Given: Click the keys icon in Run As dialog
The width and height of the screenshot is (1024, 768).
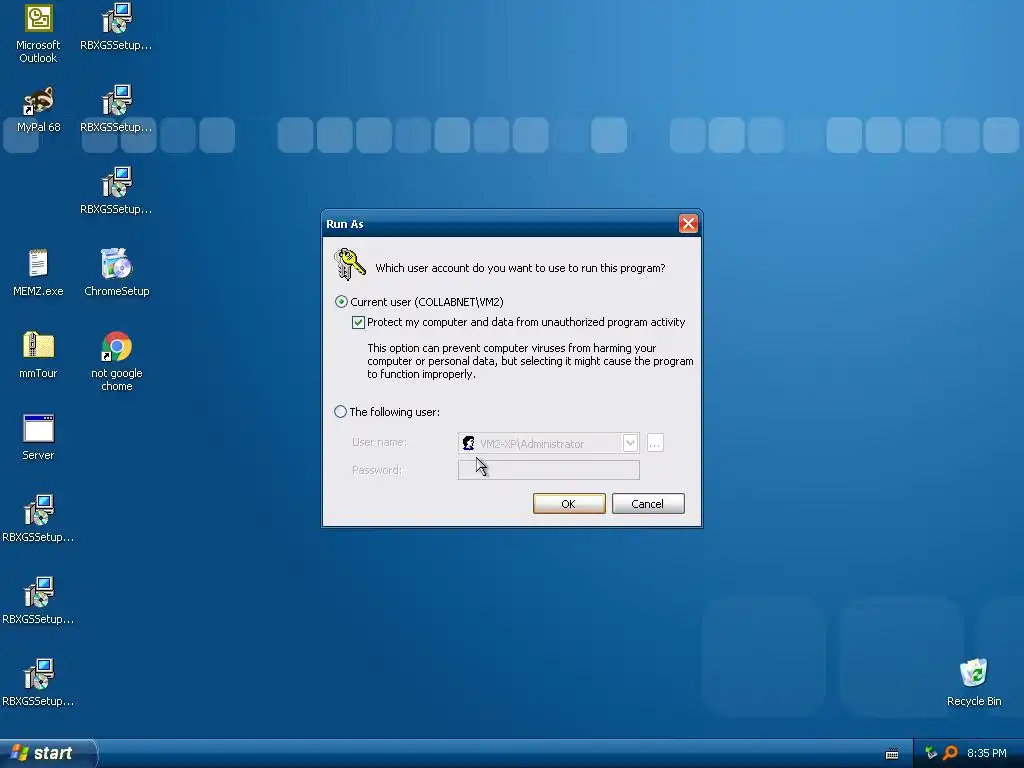Looking at the screenshot, I should click(x=349, y=264).
